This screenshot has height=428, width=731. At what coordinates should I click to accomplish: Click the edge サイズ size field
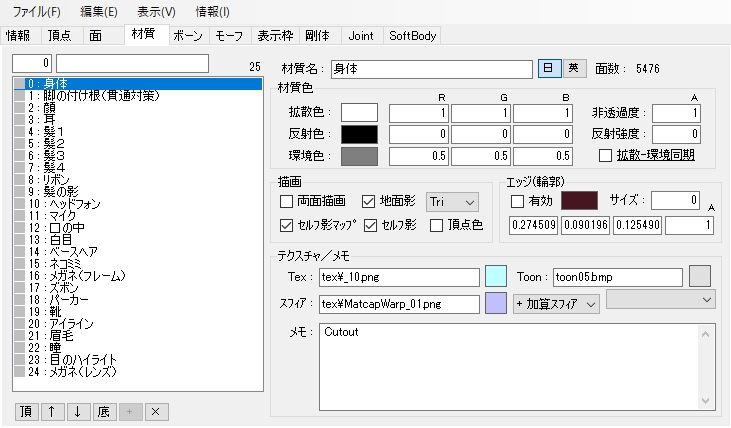point(676,200)
